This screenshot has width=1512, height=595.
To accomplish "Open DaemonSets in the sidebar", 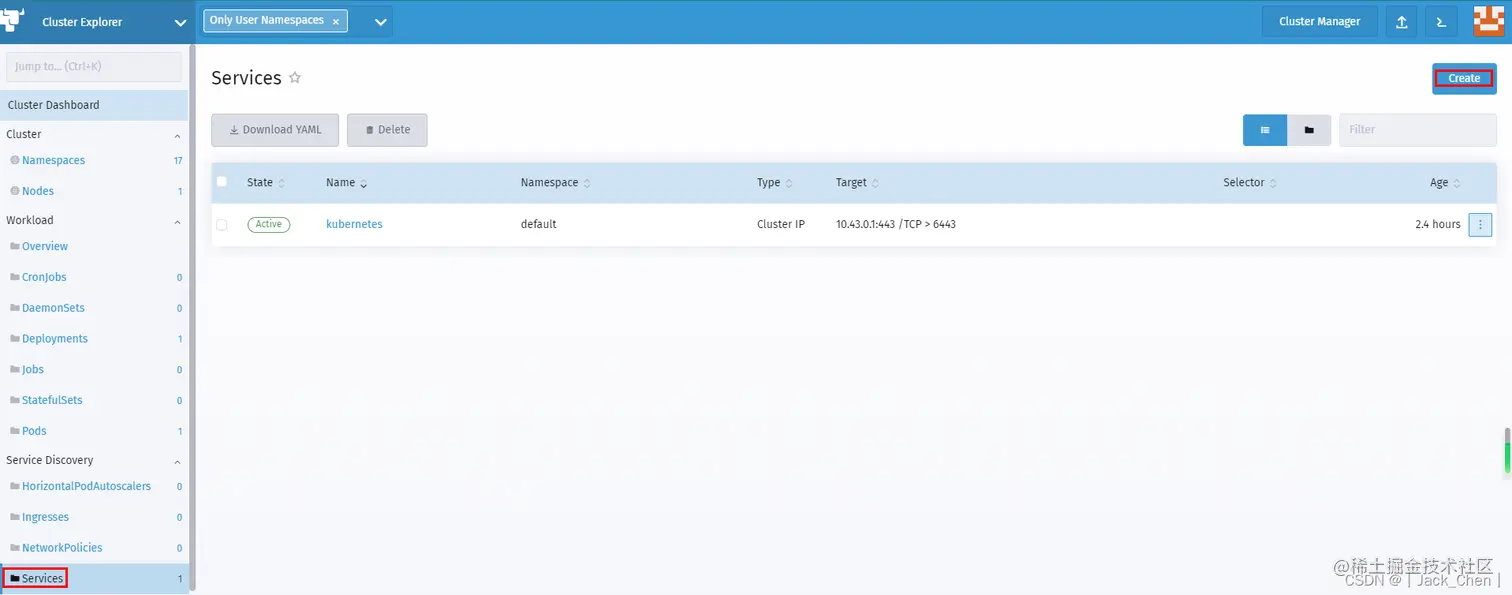I will tap(53, 308).
